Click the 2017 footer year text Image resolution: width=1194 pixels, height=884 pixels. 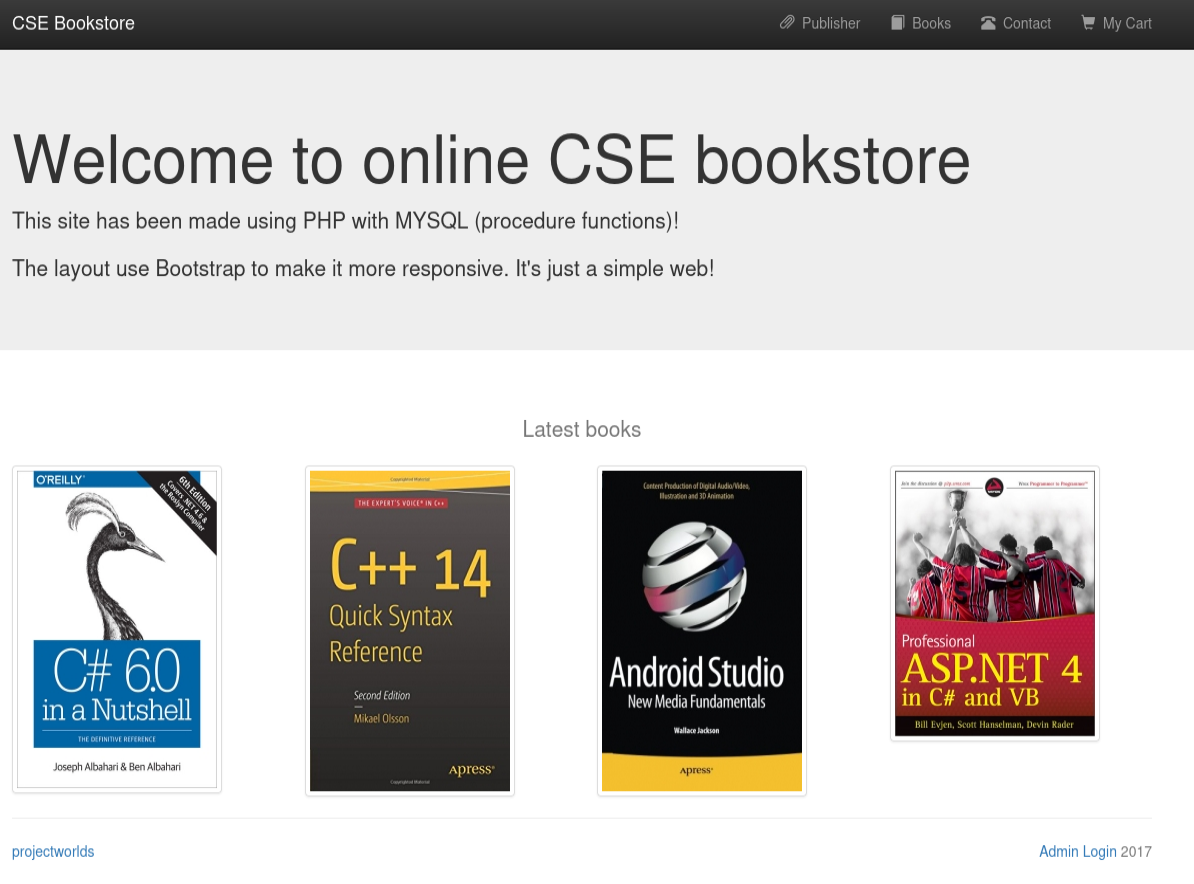(x=1136, y=852)
